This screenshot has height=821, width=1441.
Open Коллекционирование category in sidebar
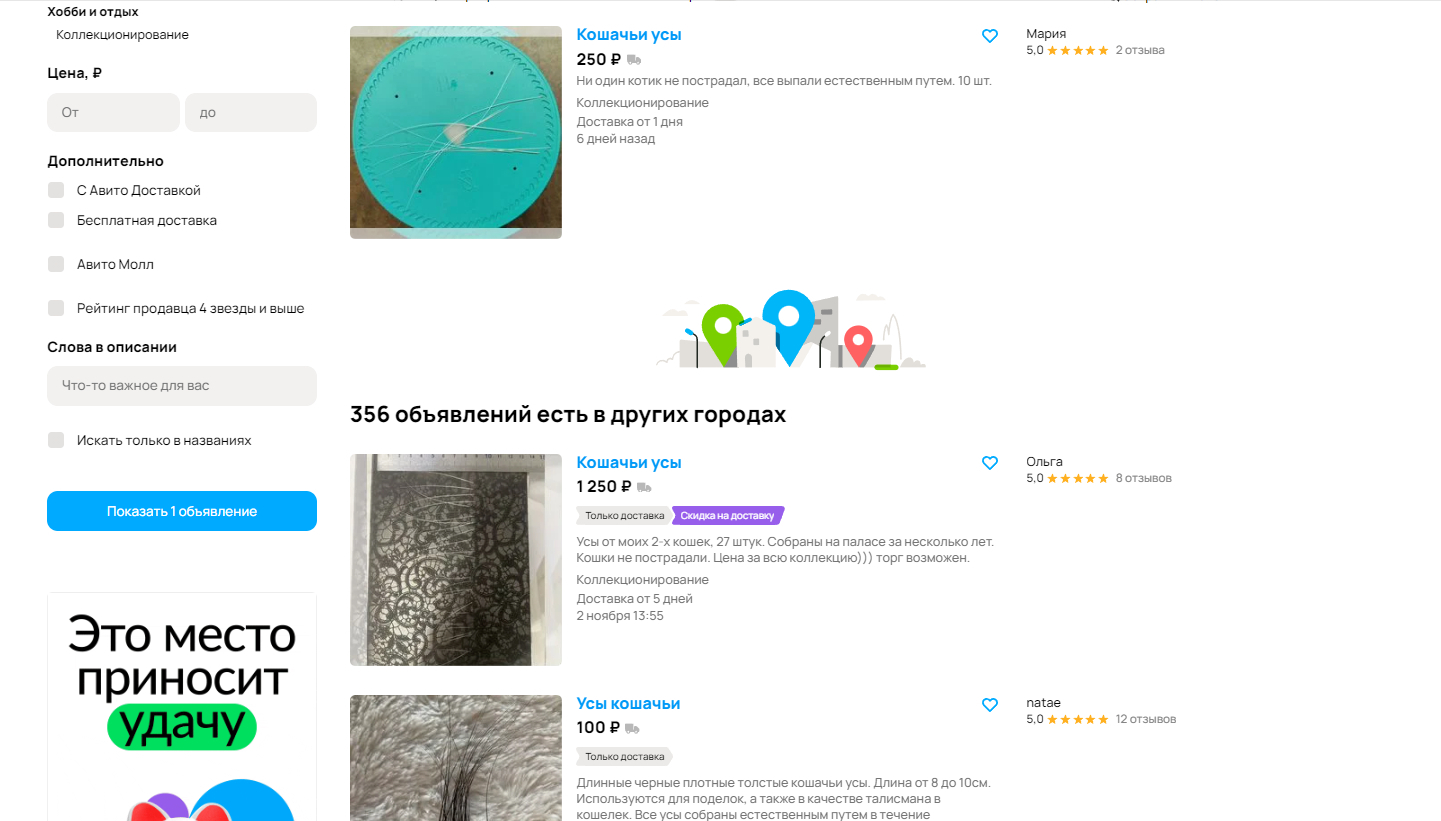[x=122, y=35]
